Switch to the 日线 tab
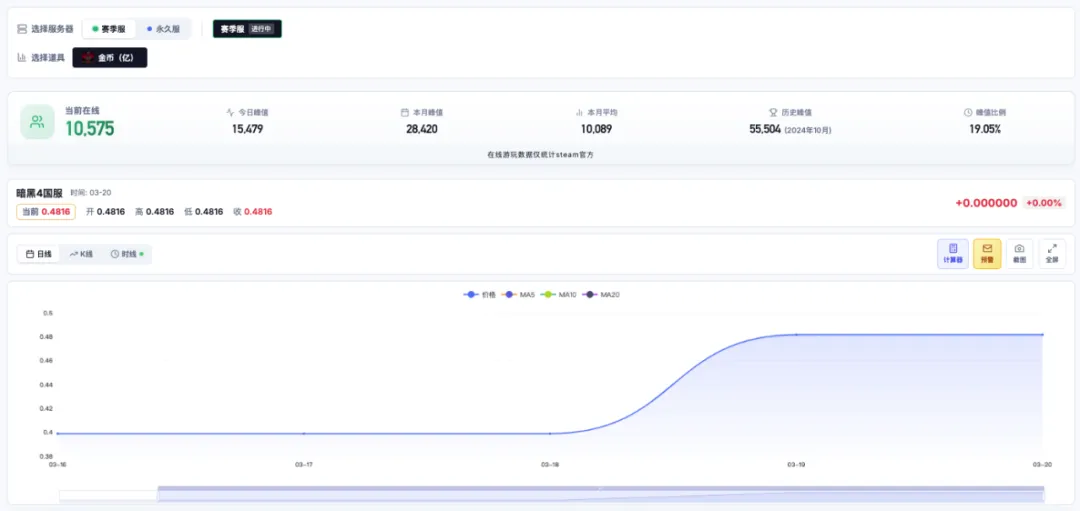 [x=39, y=254]
